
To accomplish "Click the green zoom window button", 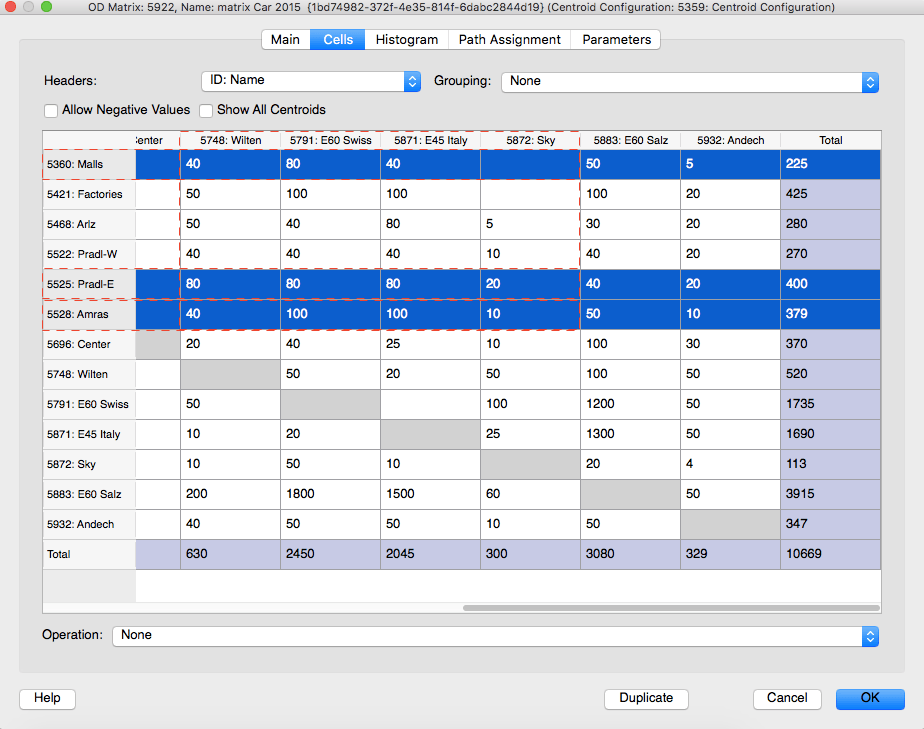I will pos(47,6).
